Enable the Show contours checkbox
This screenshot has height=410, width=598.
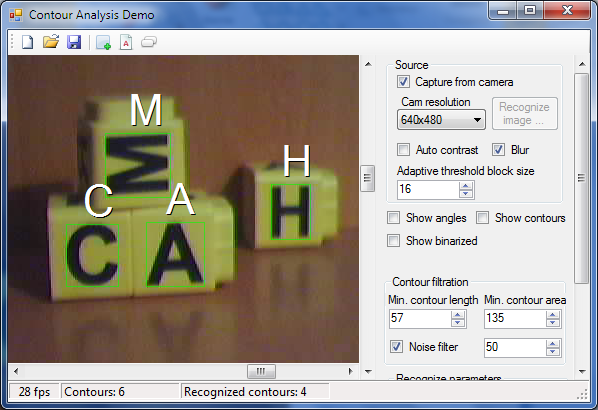pyautogui.click(x=482, y=218)
